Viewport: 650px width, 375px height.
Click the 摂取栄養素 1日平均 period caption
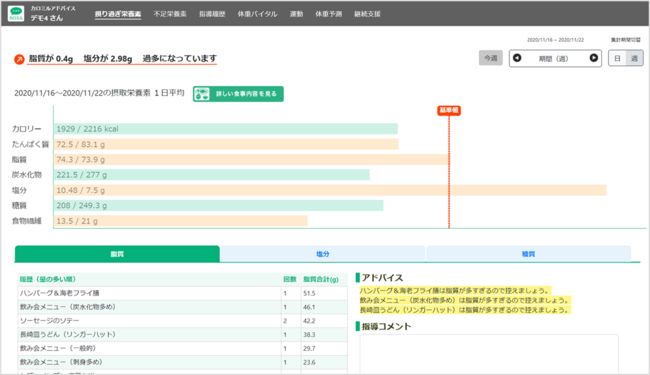pos(99,93)
